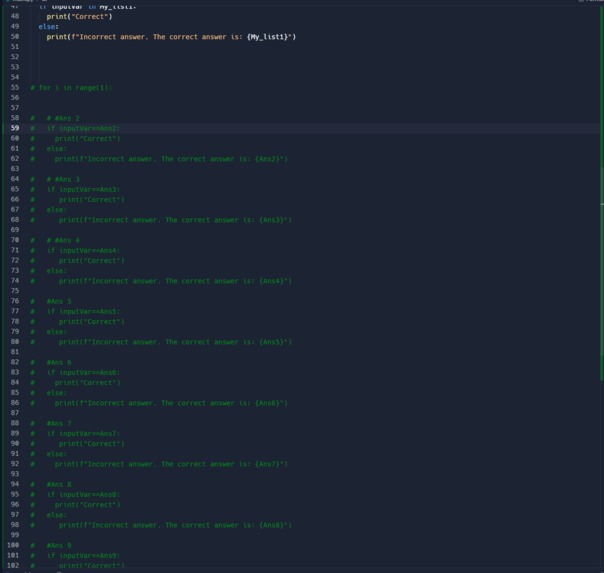
Task: Click the {Ans4} placeholder on line 74
Action: (x=273, y=281)
